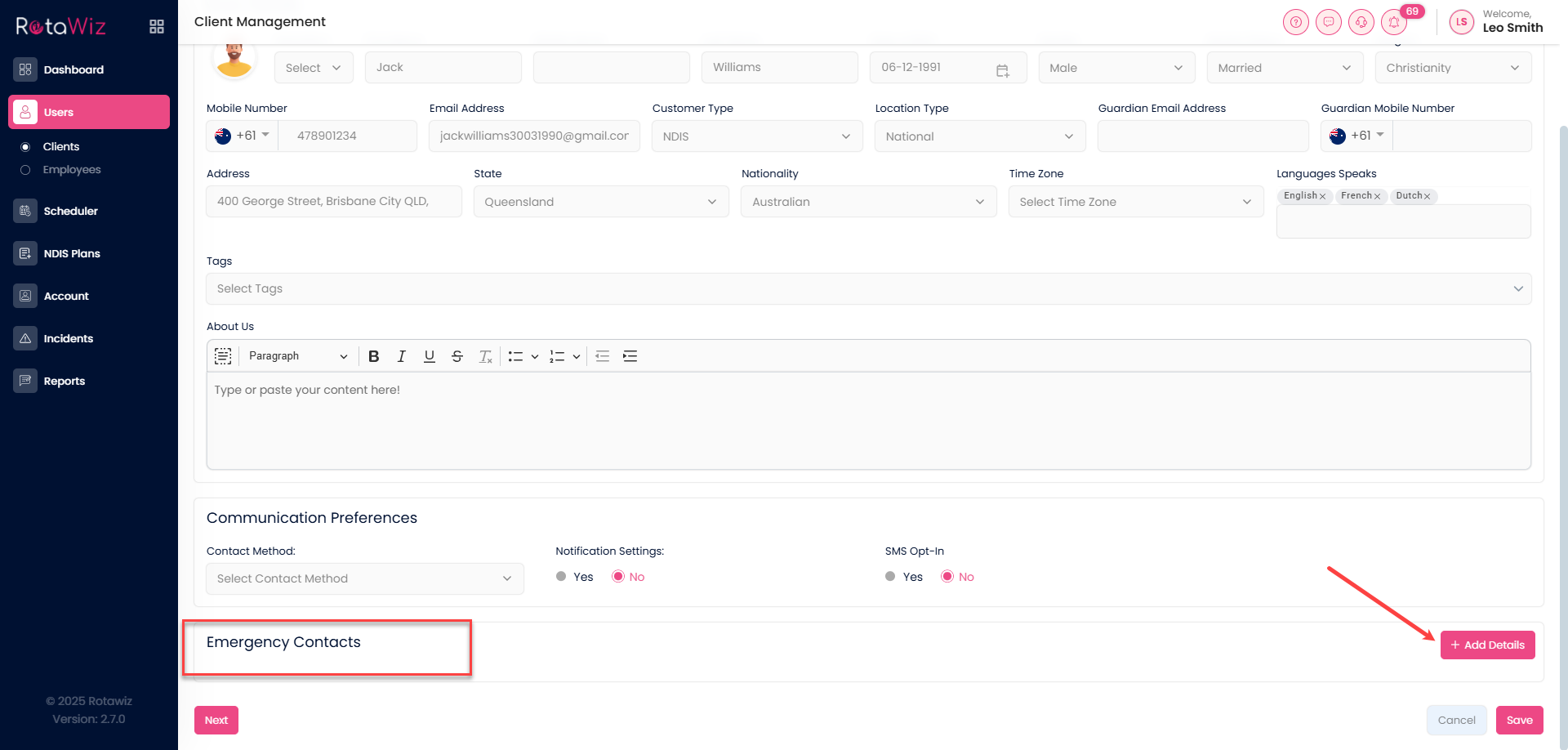
Task: Click the support headset icon
Action: point(1361,22)
